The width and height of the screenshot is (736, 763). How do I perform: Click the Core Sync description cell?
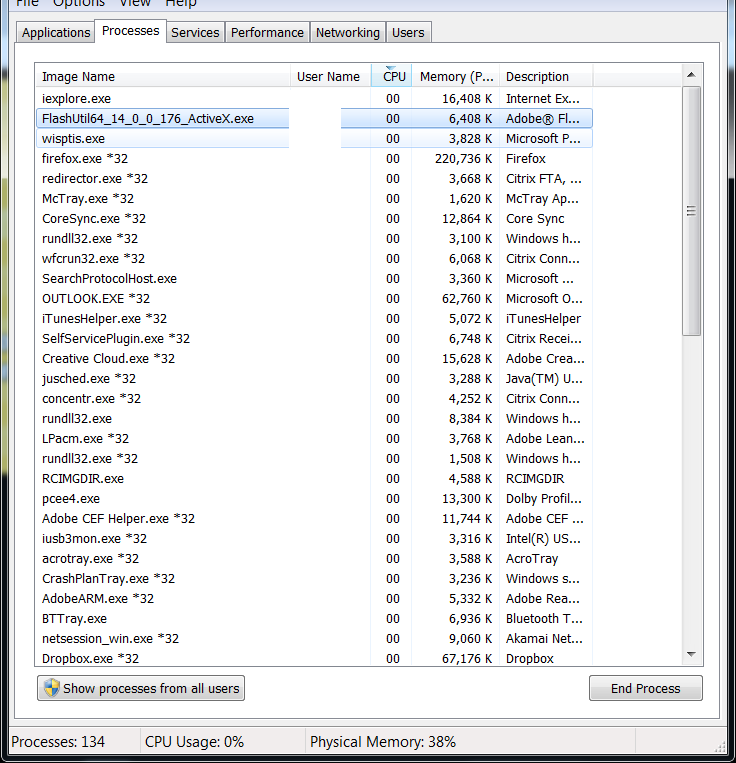click(535, 218)
